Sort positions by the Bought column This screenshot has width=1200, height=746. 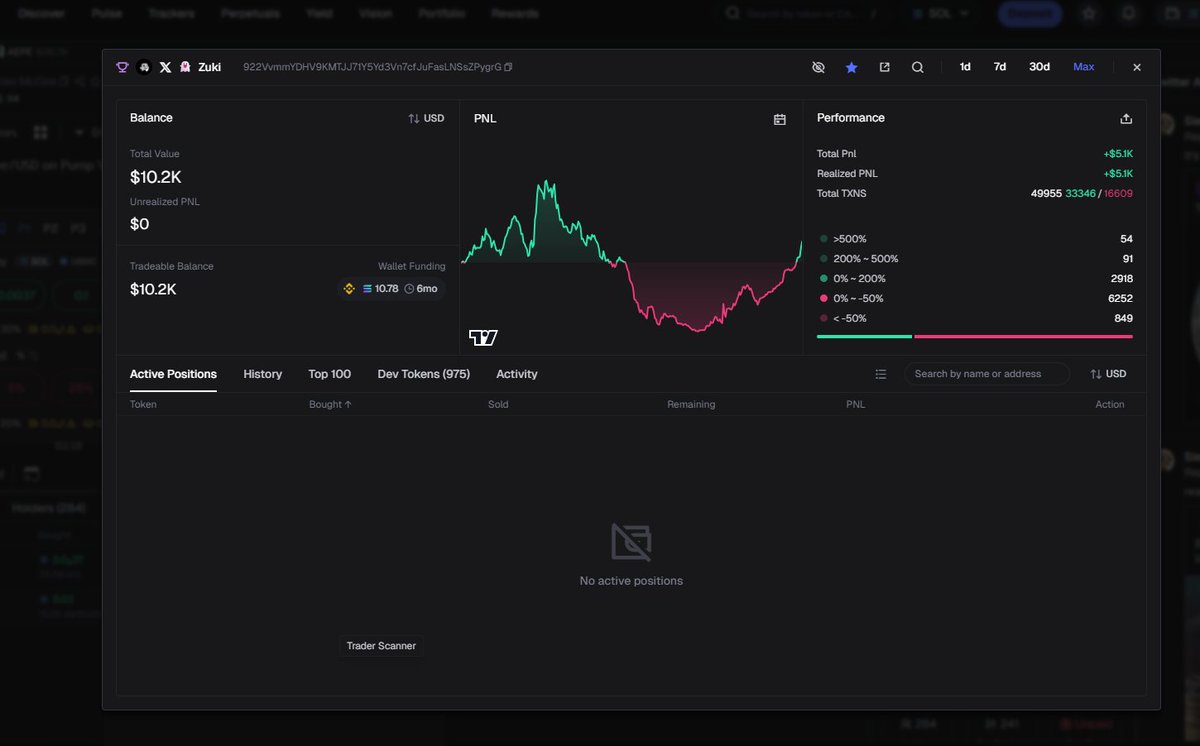[331, 405]
